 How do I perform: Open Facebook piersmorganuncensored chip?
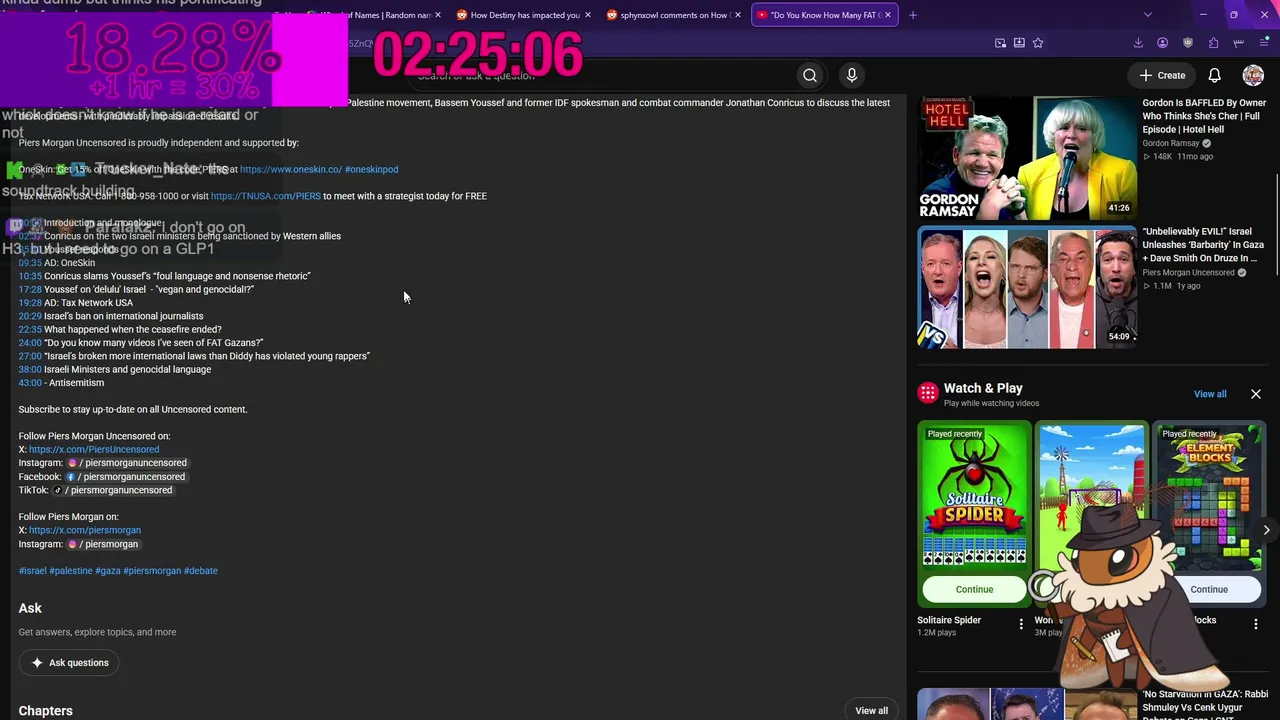125,477
